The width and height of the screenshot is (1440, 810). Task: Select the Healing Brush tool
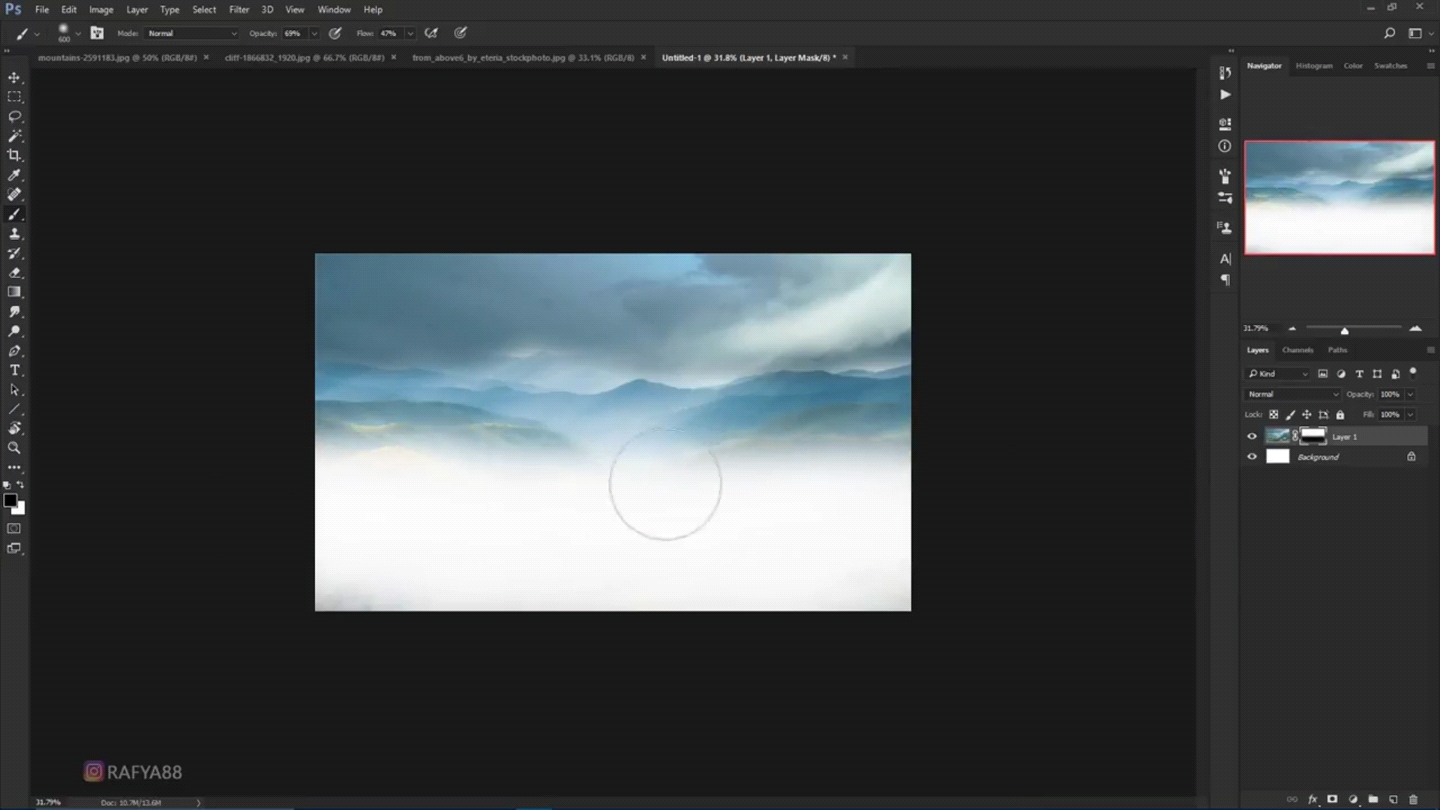coord(14,194)
